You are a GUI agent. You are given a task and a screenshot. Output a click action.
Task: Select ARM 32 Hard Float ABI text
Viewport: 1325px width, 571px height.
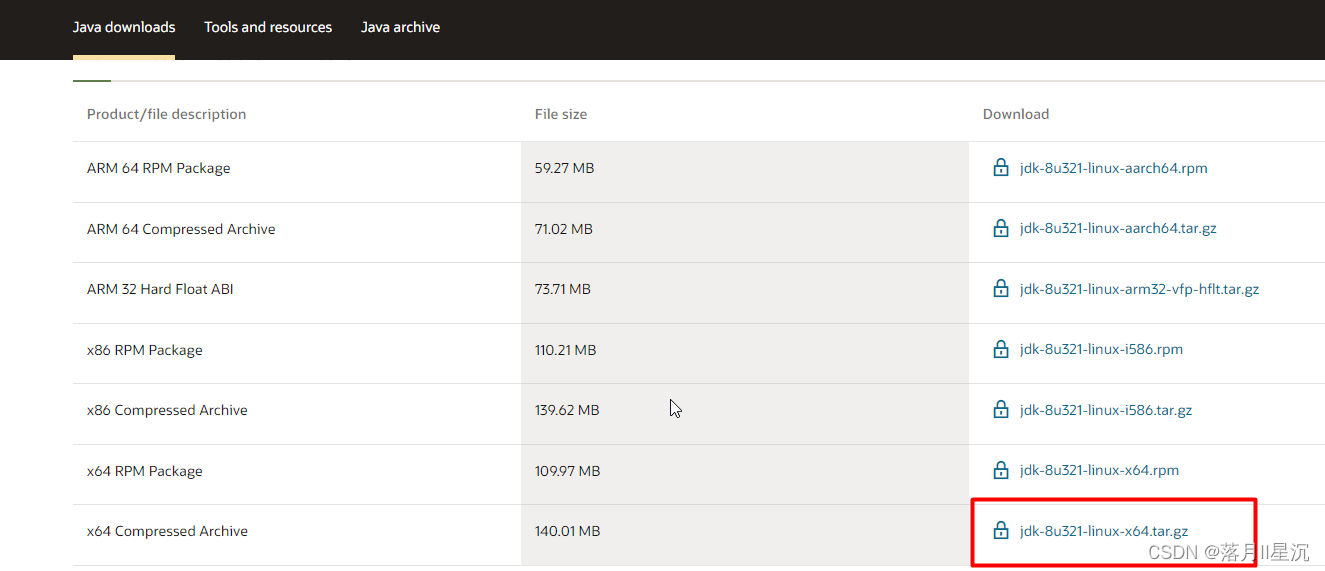point(160,289)
